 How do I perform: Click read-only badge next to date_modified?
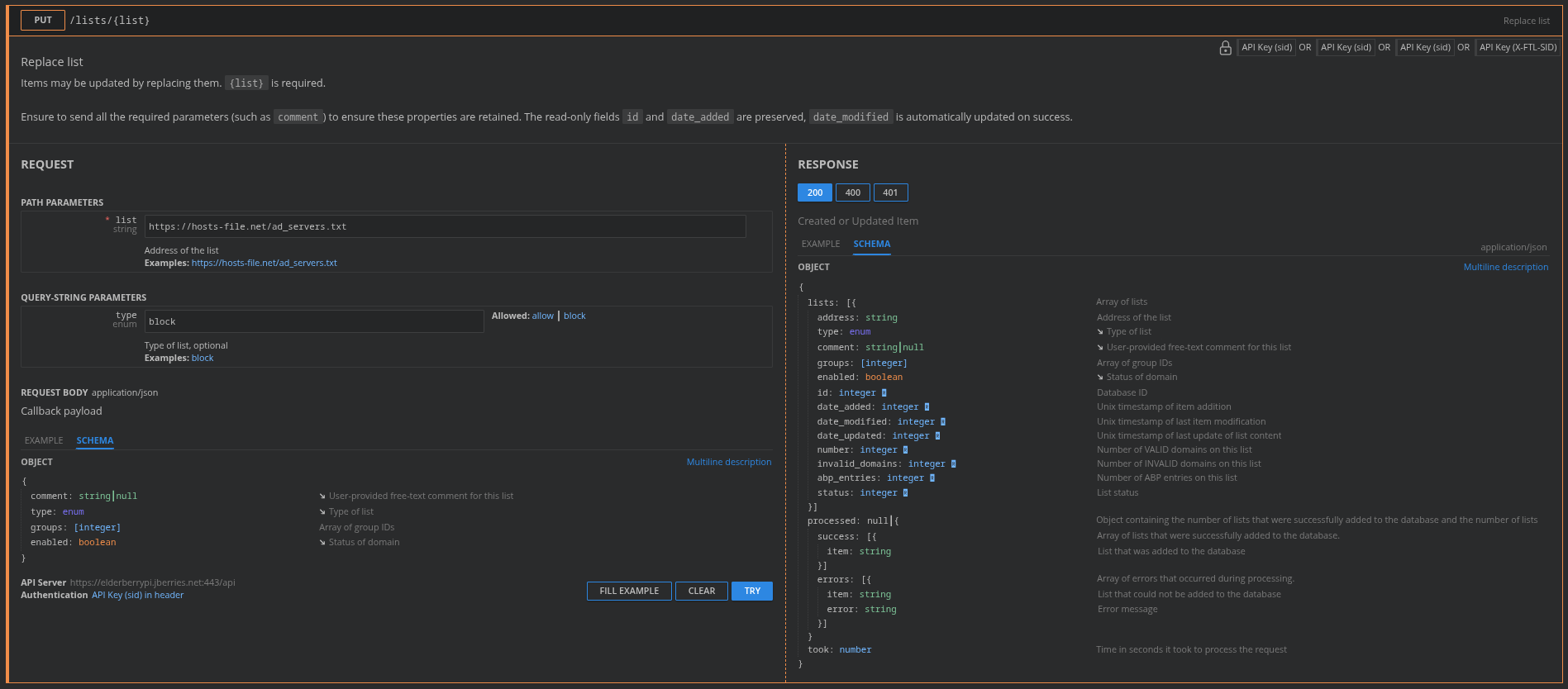942,422
